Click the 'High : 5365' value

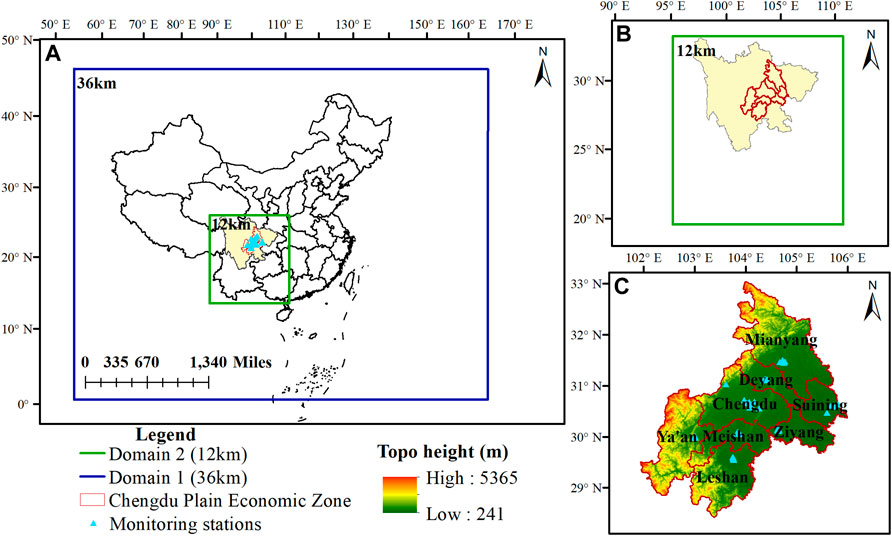pos(472,477)
